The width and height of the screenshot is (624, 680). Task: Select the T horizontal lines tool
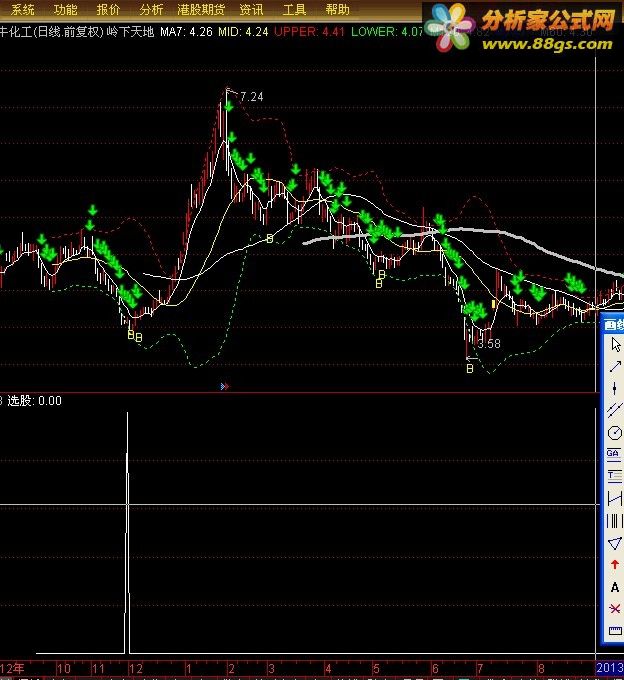click(614, 476)
